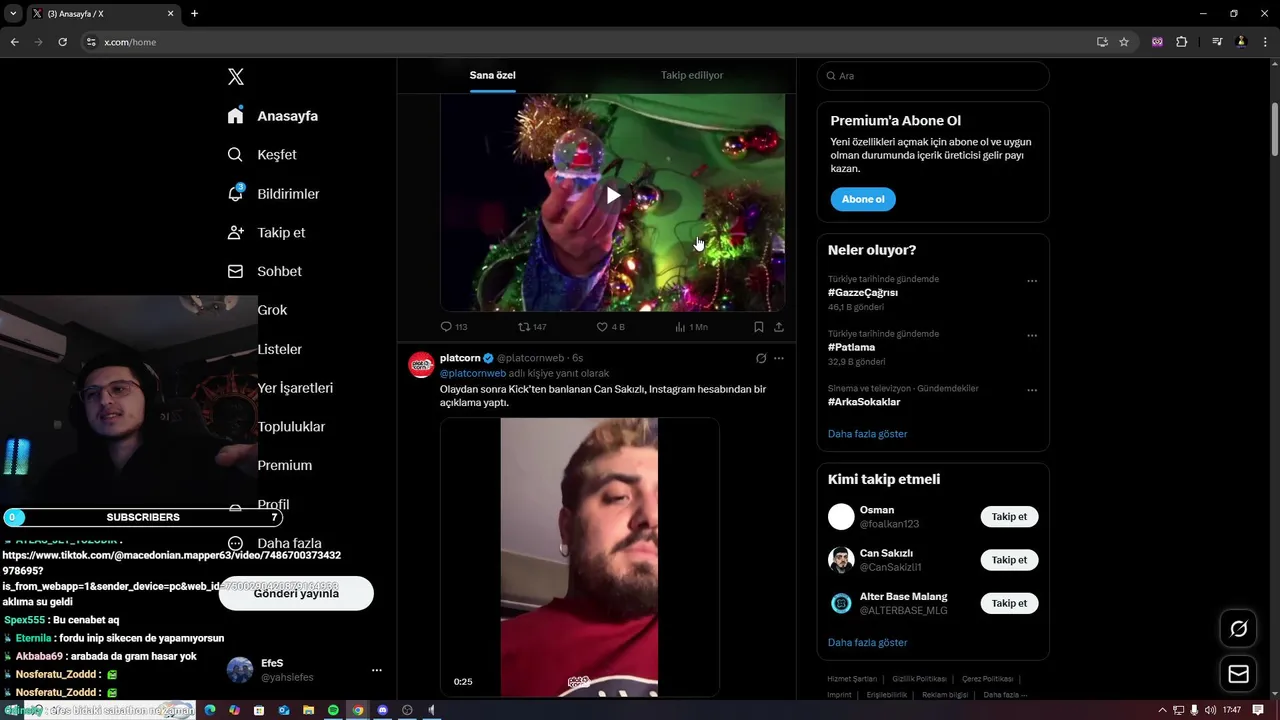
Task: Open floating Grok button at bottom right
Action: 1238,629
